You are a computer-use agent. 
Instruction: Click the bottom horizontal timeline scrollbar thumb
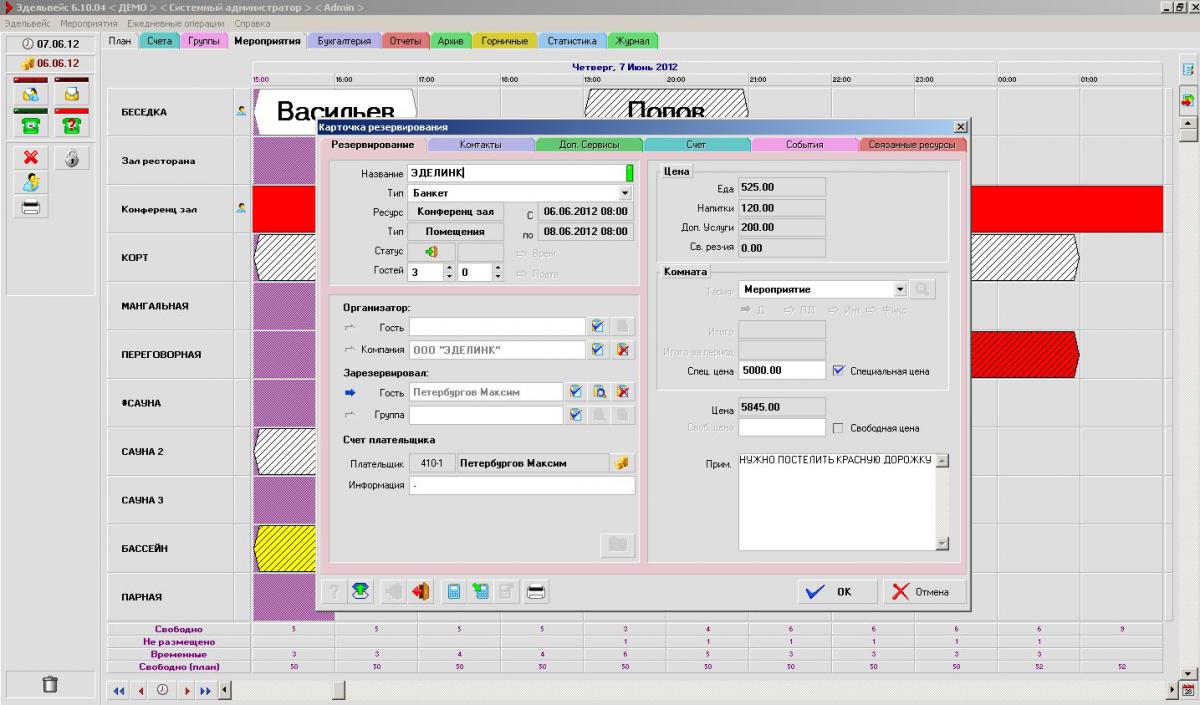[339, 690]
